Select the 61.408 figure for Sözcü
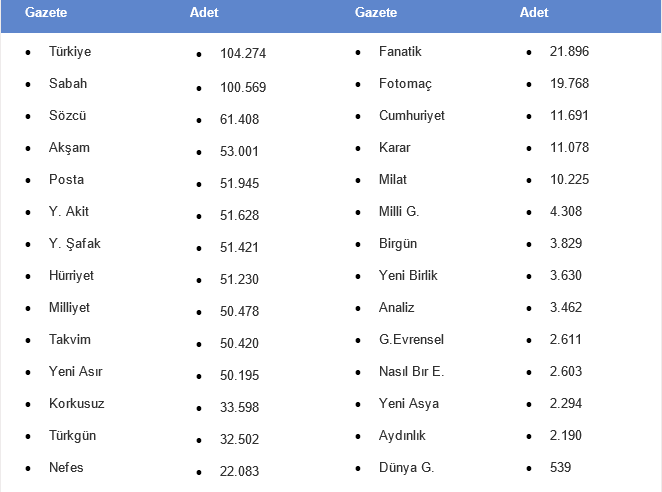 tap(239, 120)
